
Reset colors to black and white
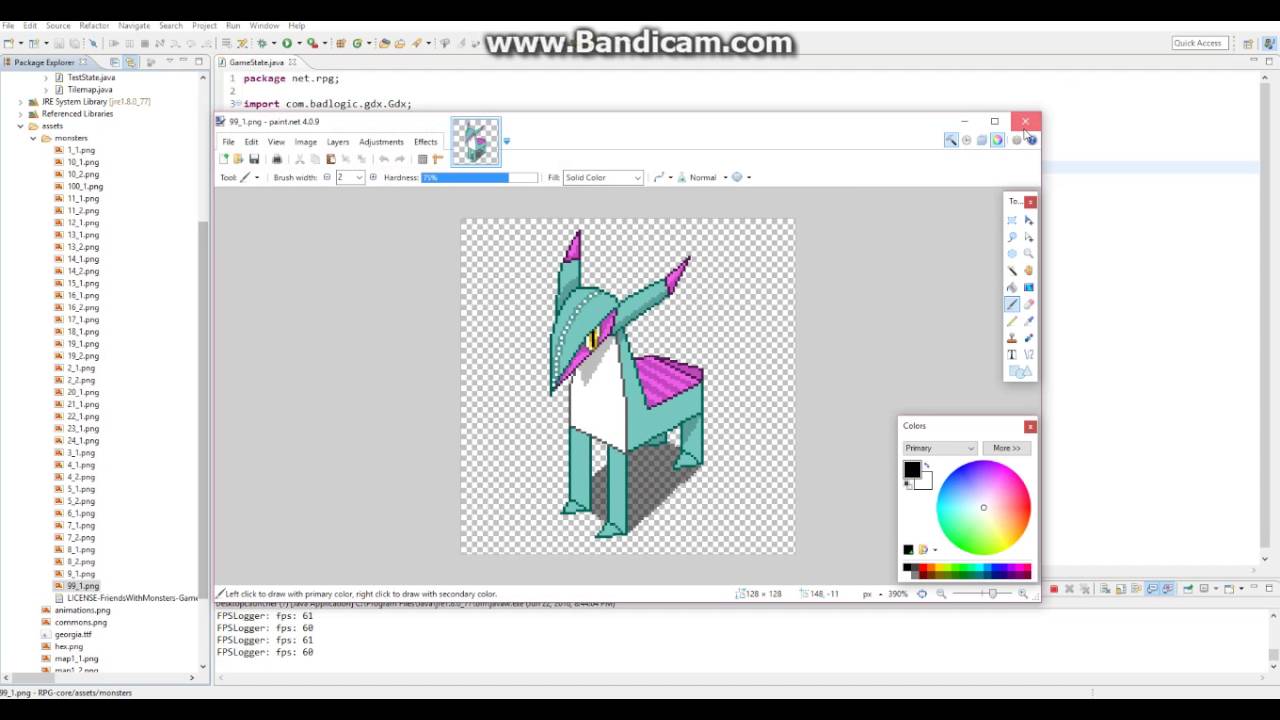[x=907, y=485]
